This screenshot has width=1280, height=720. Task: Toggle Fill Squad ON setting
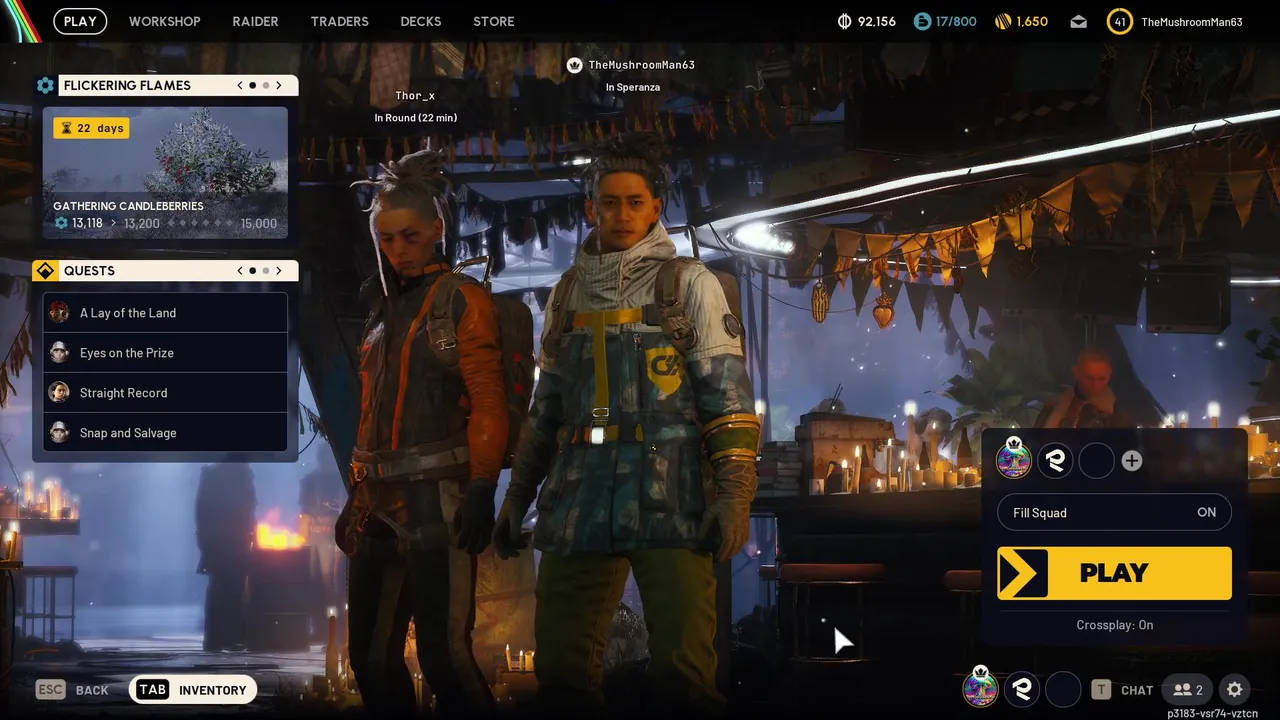click(1114, 512)
